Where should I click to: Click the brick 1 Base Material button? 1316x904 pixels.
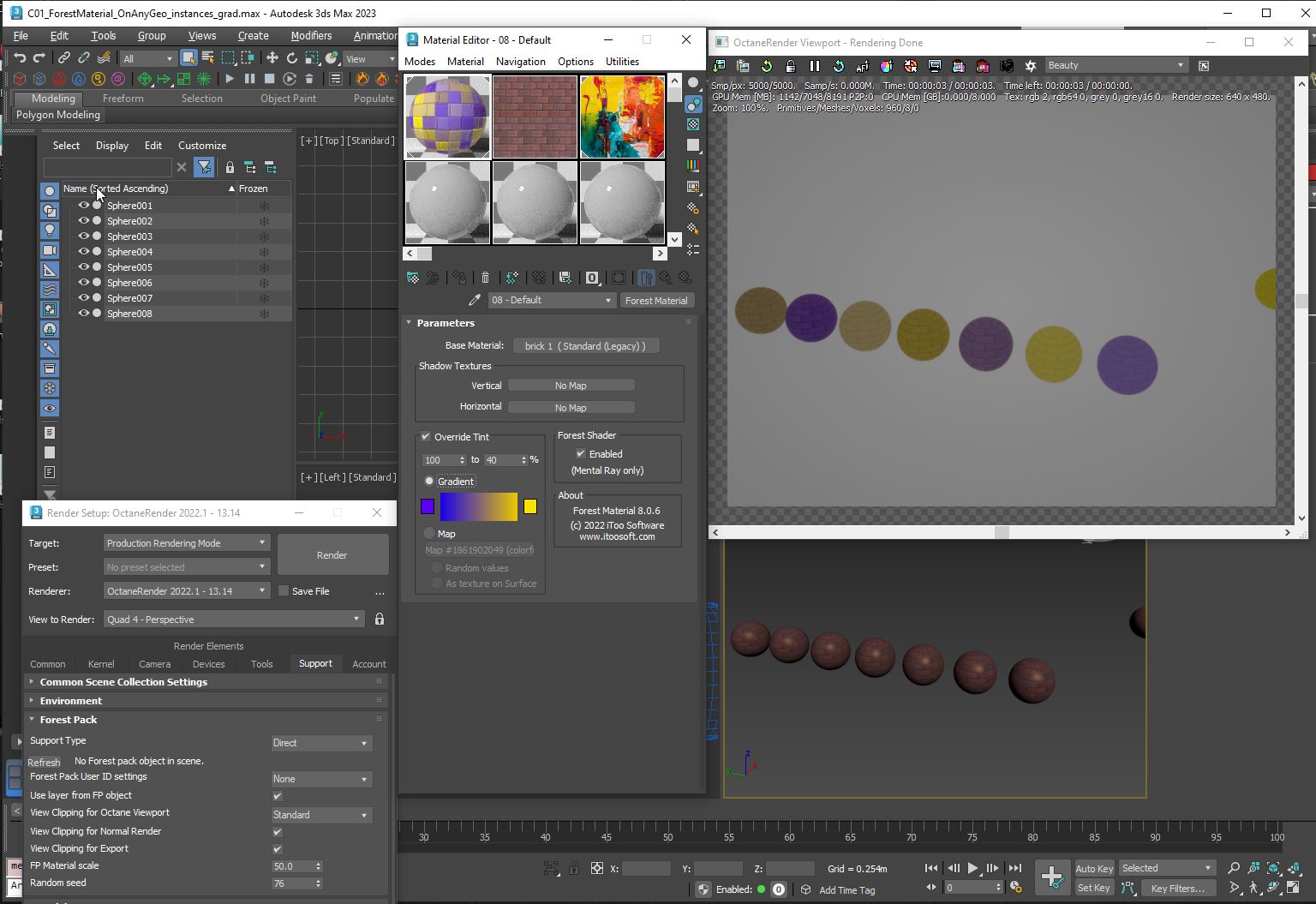pos(586,346)
